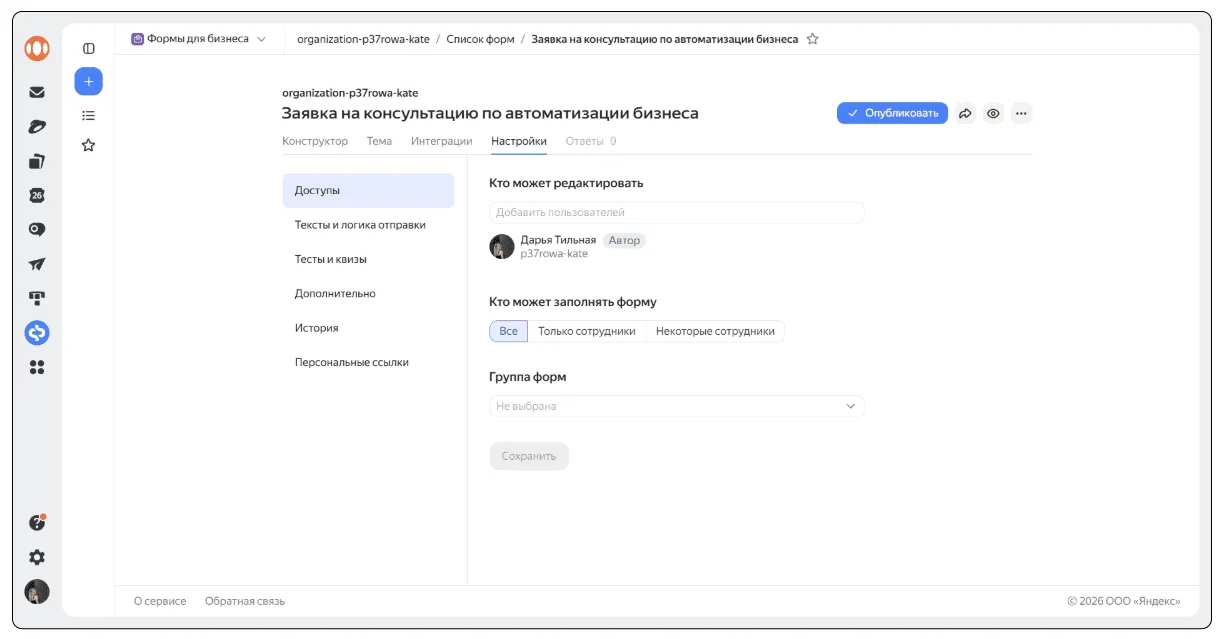Click p37rowa-kate username under name

[554, 254]
